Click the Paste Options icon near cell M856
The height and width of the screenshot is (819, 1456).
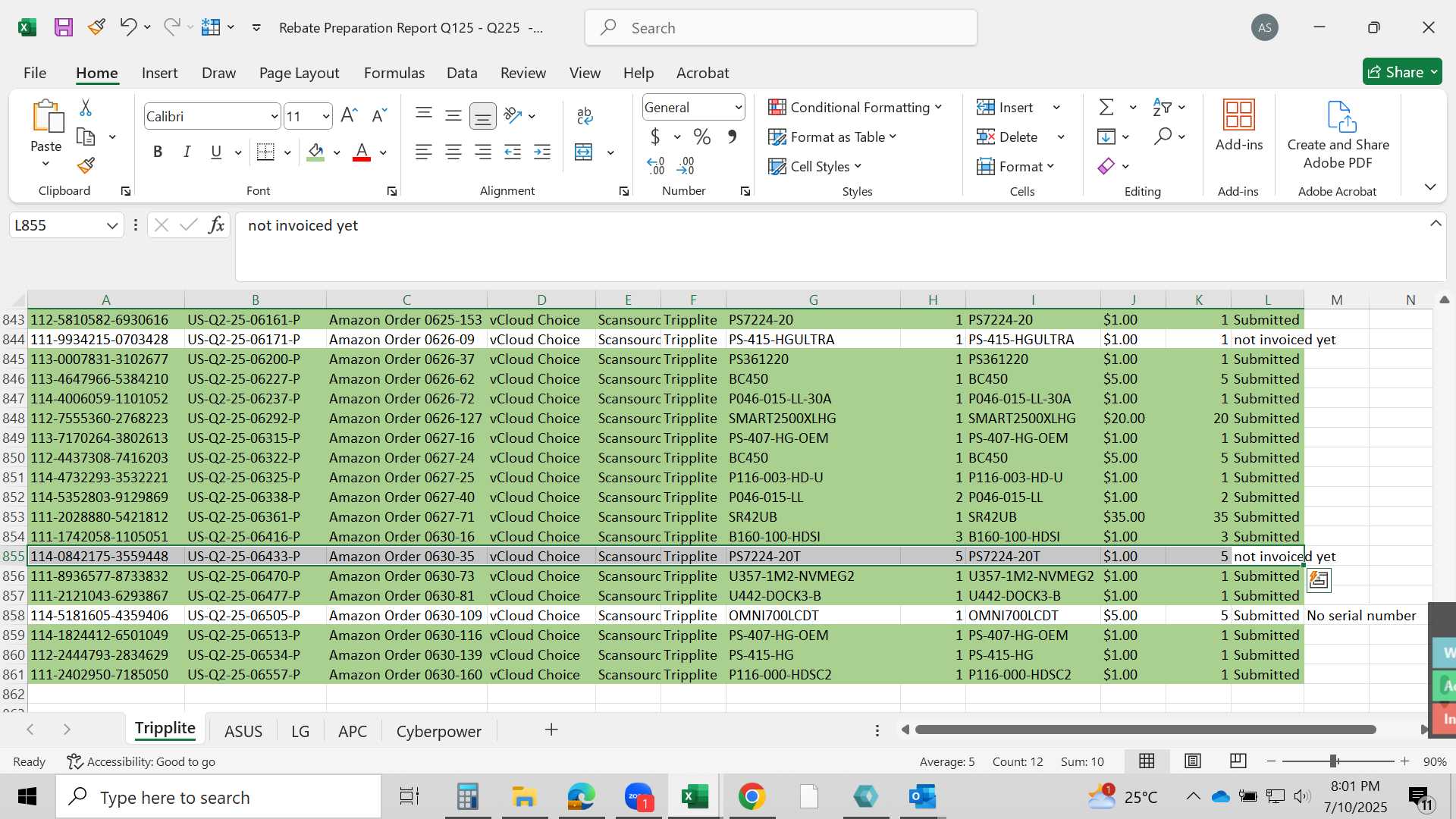(x=1319, y=580)
